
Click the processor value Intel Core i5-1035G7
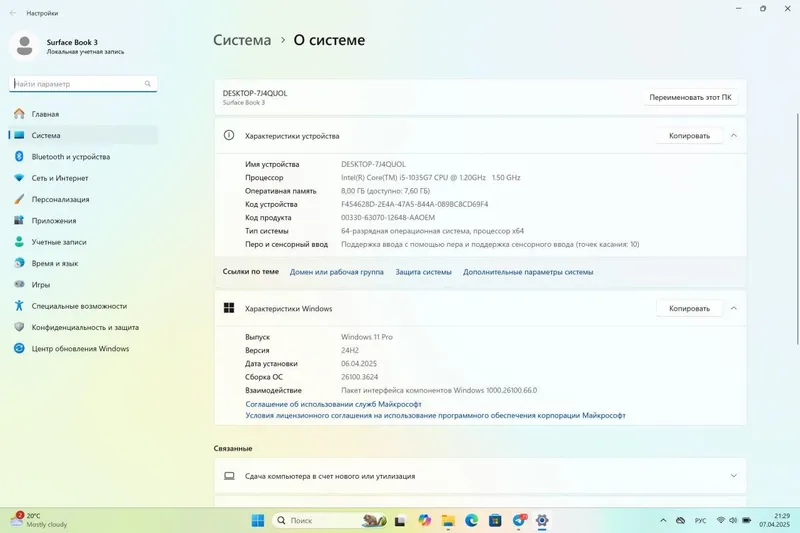(x=431, y=177)
